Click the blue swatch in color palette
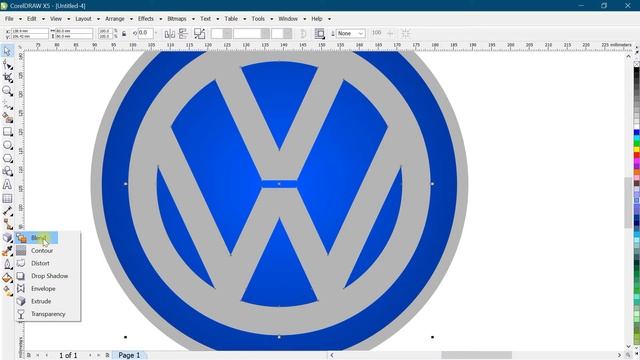 click(x=636, y=132)
